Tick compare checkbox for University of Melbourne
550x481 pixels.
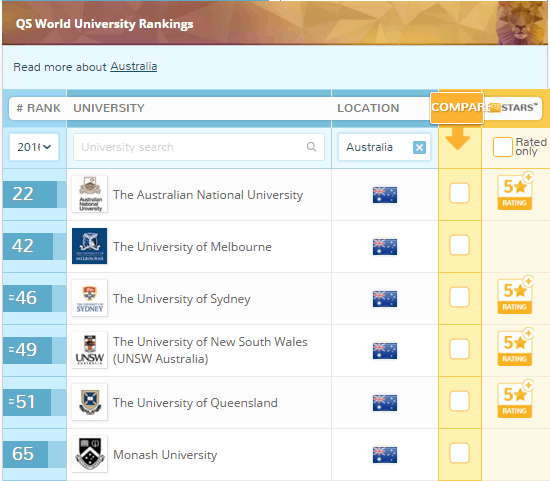(x=459, y=245)
